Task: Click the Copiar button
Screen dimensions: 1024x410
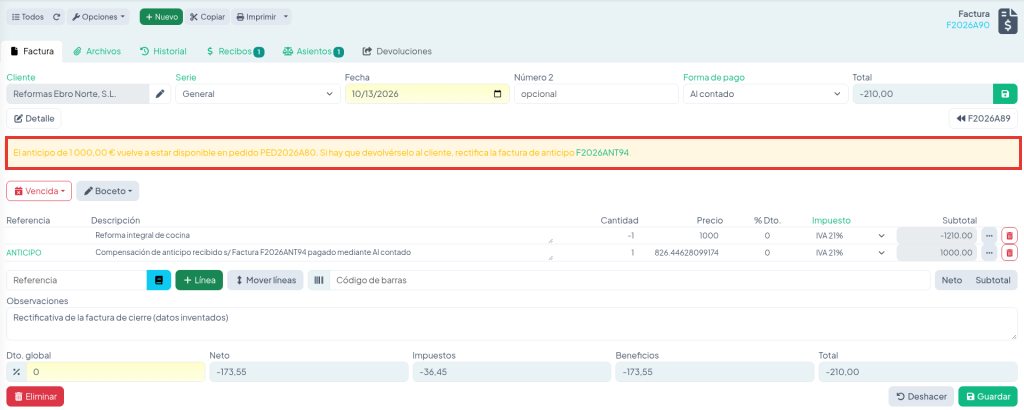Action: [207, 17]
